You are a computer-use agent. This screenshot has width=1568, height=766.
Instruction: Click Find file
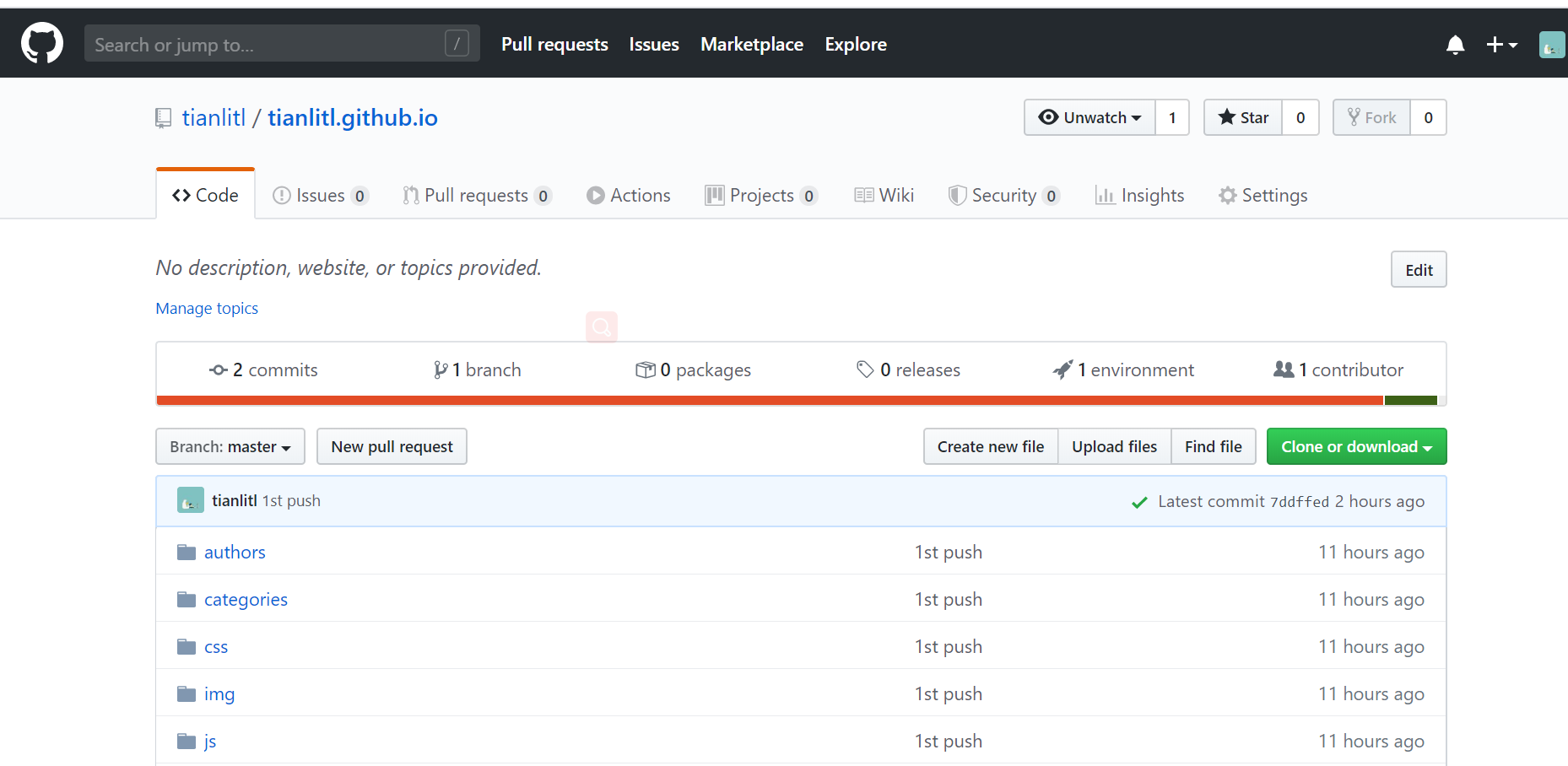pos(1214,446)
